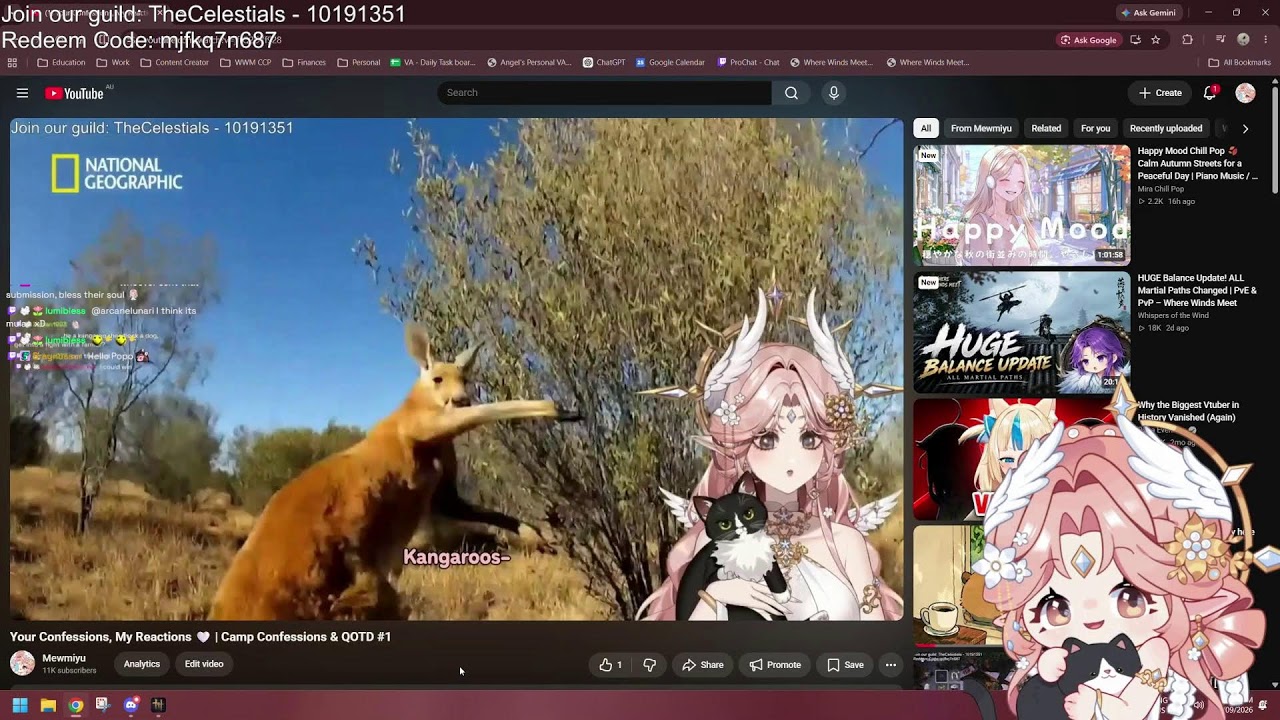The image size is (1280, 720).
Task: Open the Create dropdown button
Action: tap(1160, 93)
